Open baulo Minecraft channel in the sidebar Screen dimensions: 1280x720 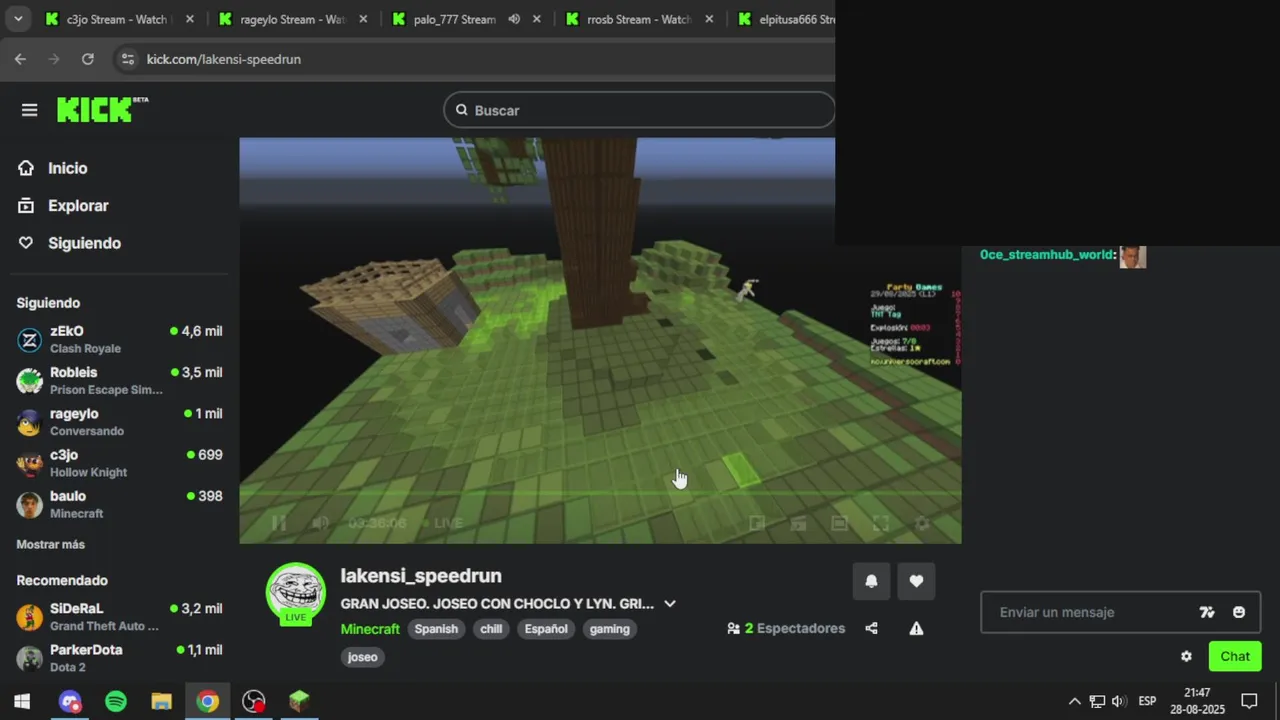point(119,504)
